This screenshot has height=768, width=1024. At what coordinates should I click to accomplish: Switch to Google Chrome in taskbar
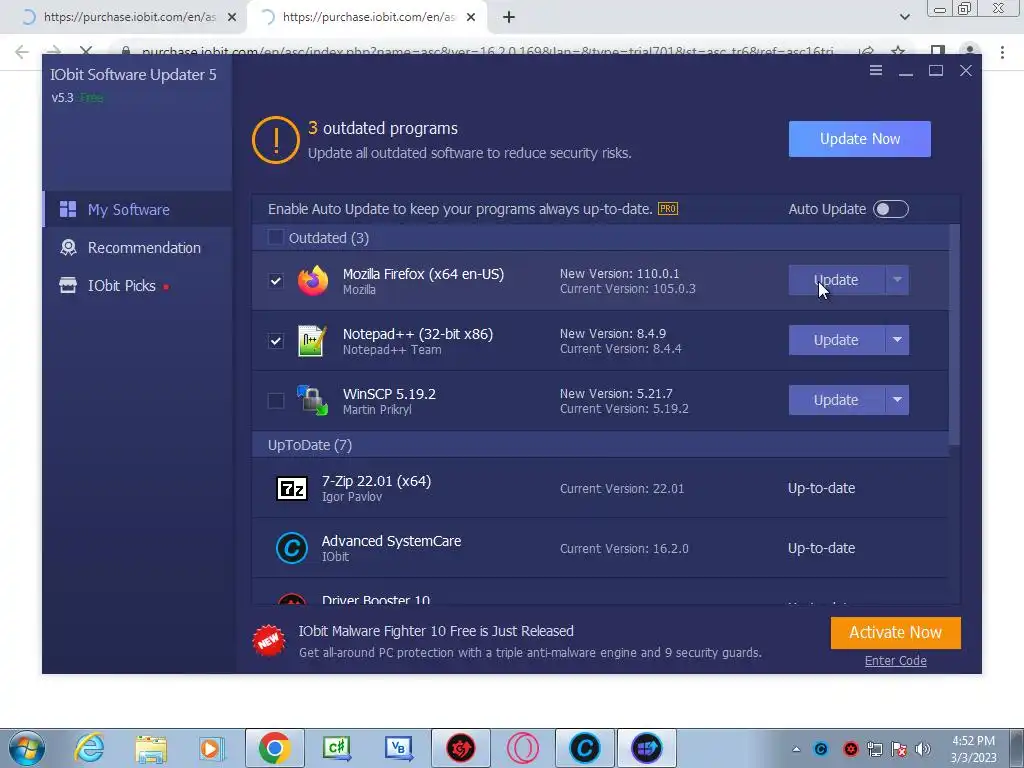point(274,748)
